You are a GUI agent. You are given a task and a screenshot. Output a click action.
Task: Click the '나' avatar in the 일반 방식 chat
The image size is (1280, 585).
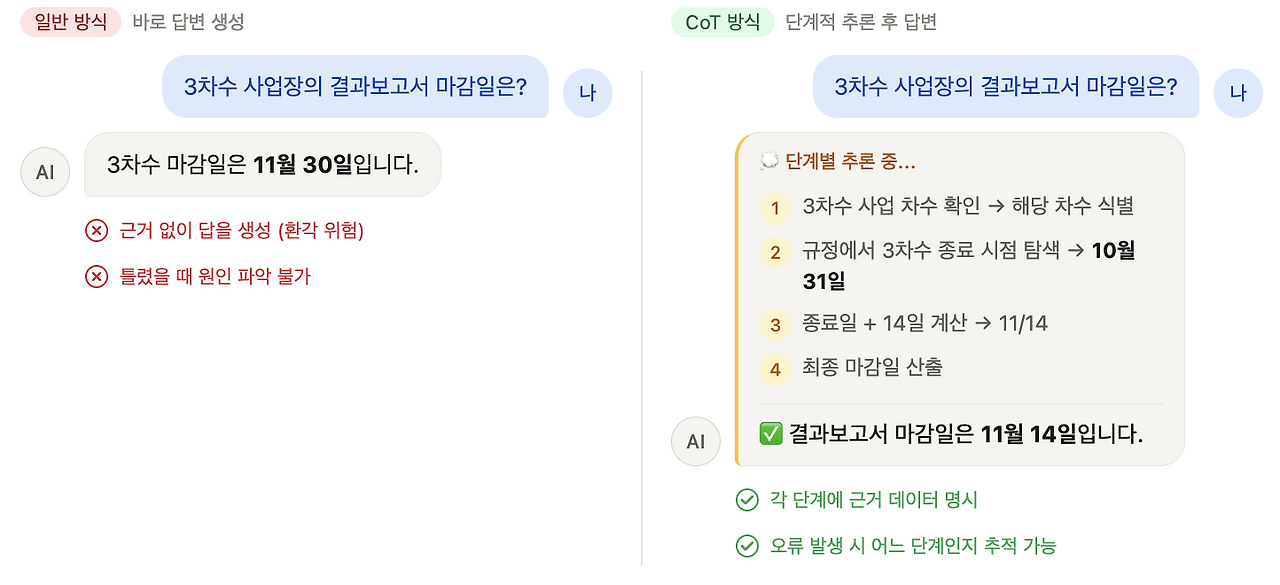[x=588, y=93]
